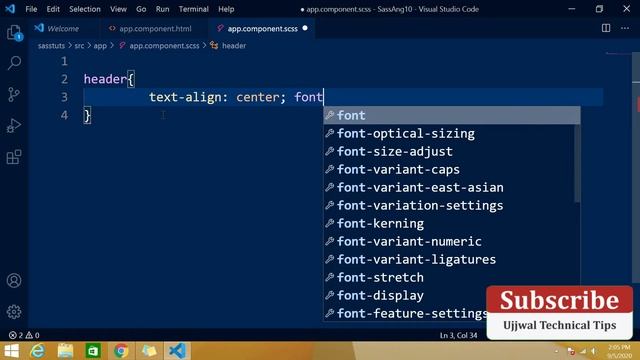Screen dimensions: 640x360
Task: Select the font-variant-numeric suggestion
Action: (449, 241)
